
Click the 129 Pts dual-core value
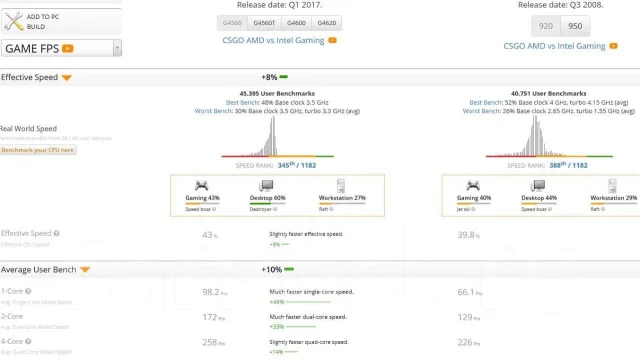click(x=469, y=317)
